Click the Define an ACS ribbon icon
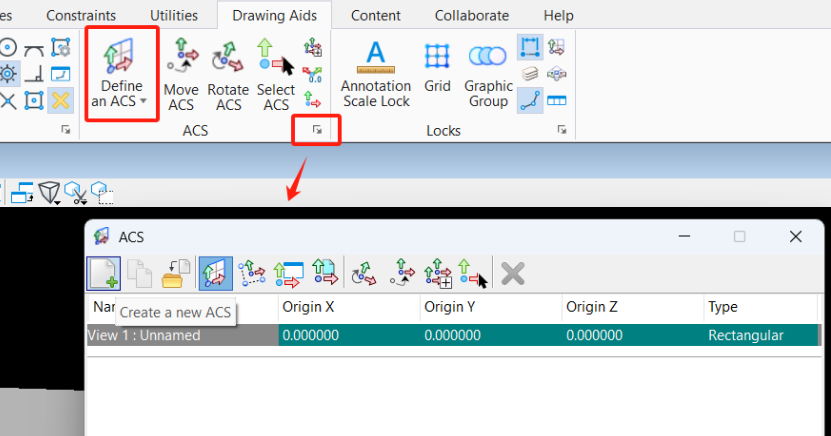Image resolution: width=831 pixels, height=436 pixels. click(x=121, y=56)
